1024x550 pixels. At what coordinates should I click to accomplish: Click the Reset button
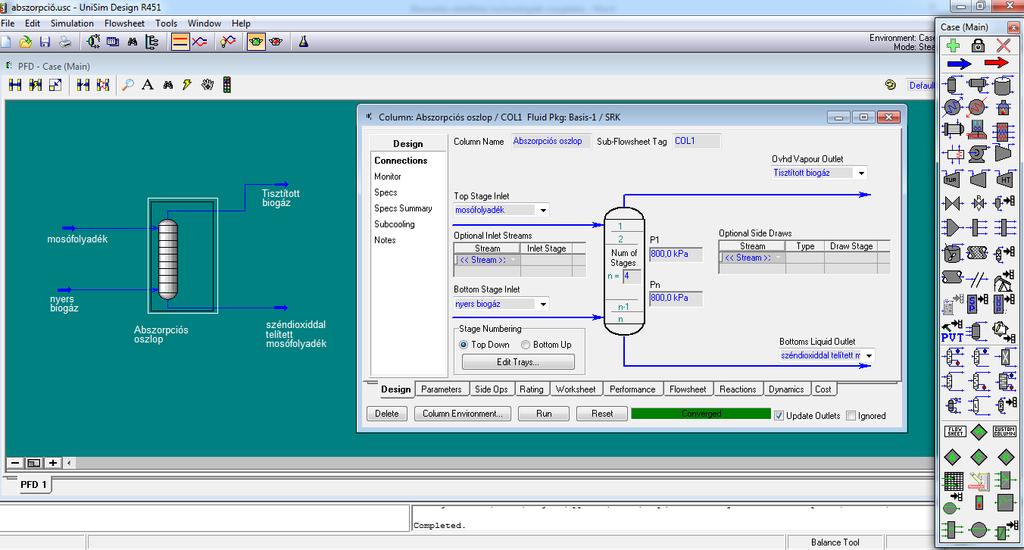click(x=601, y=414)
